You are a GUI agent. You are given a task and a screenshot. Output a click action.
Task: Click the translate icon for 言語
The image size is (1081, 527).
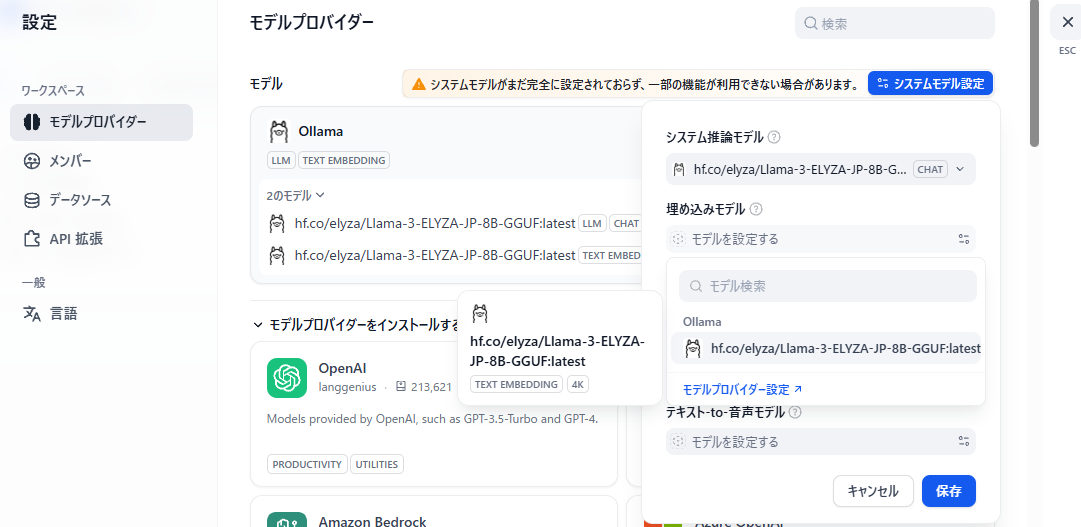[x=32, y=314]
